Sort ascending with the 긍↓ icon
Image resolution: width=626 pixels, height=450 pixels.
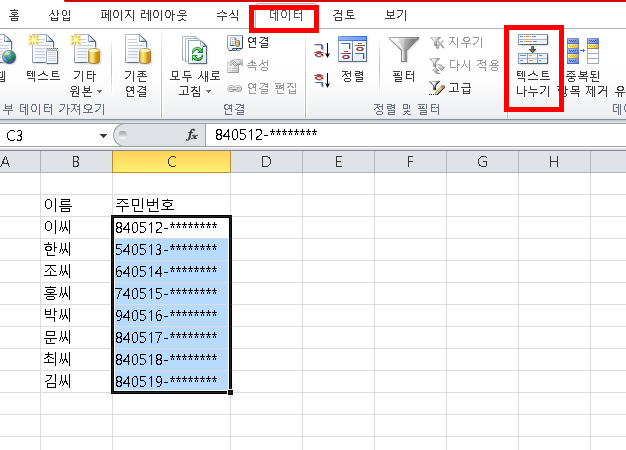click(322, 51)
